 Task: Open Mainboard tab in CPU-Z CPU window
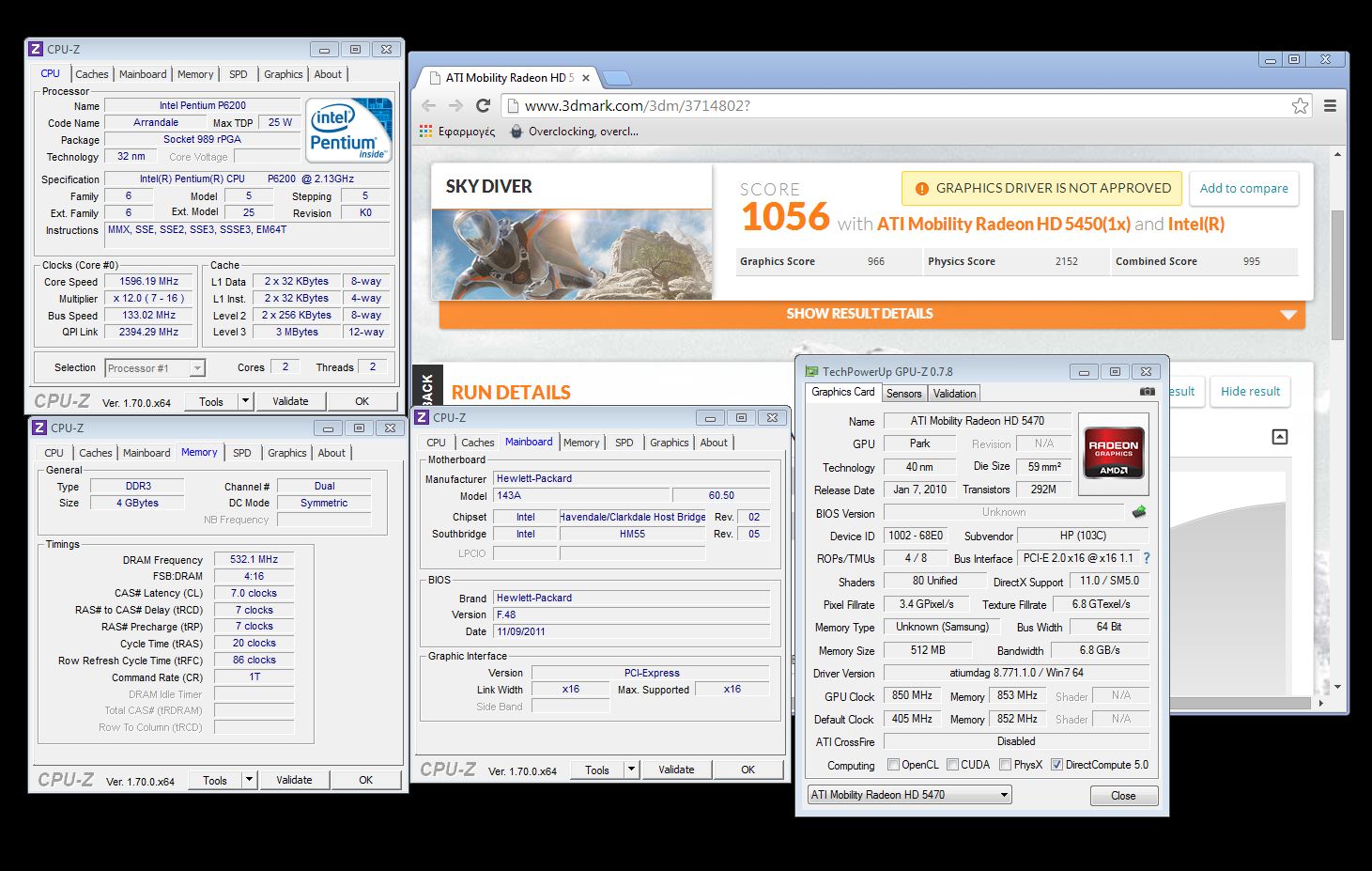[143, 74]
